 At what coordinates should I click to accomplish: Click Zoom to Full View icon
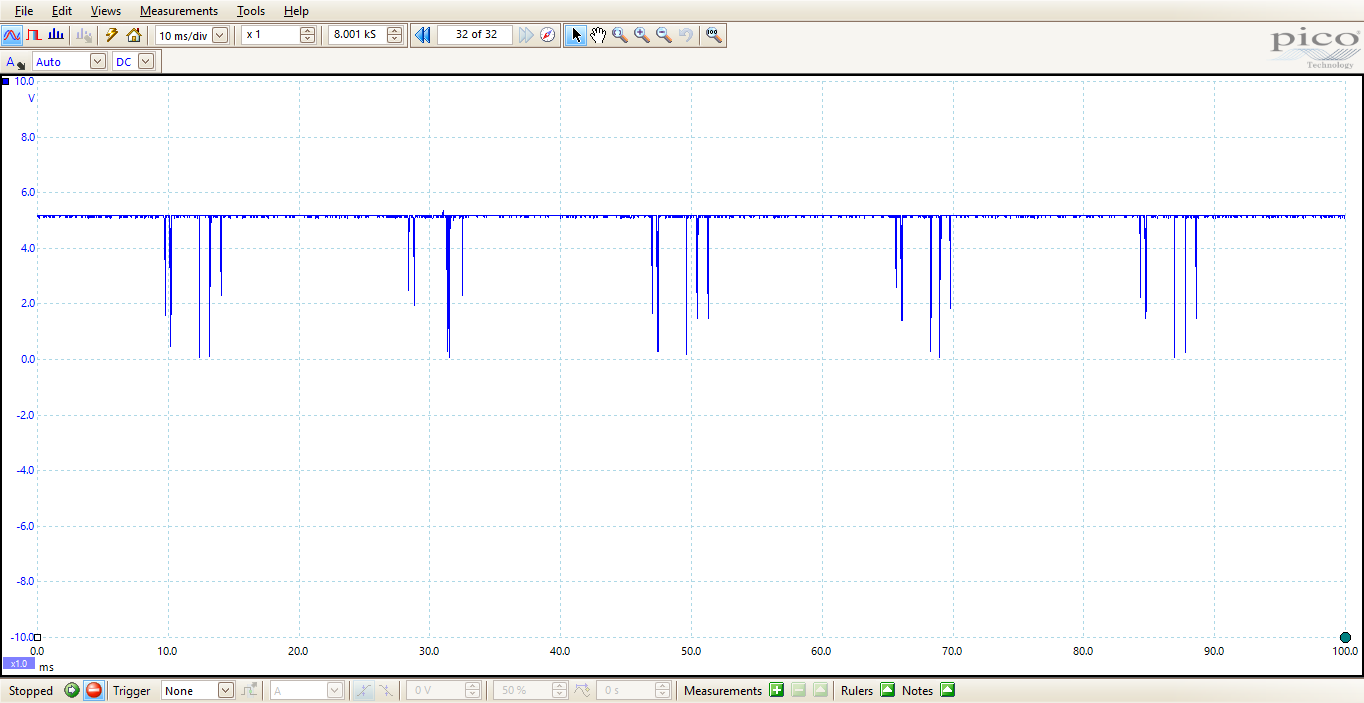[714, 35]
